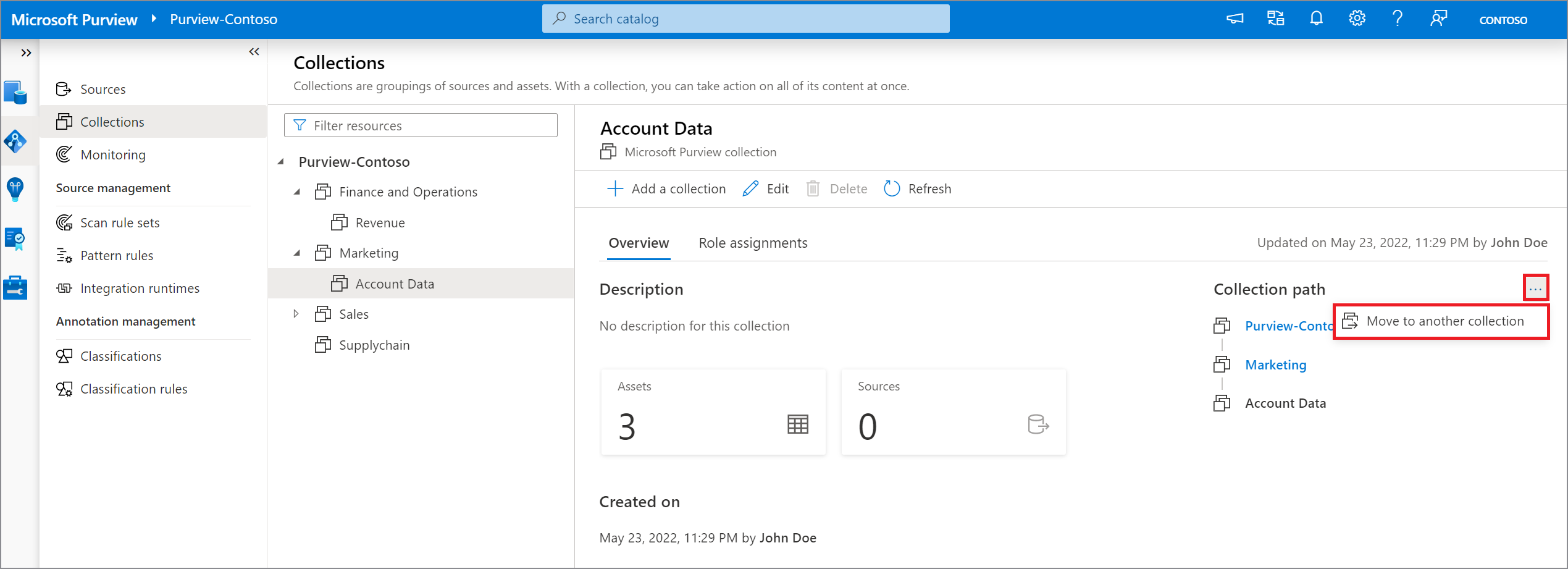Open the Marketing collection path link
The width and height of the screenshot is (1568, 569).
coord(1275,365)
